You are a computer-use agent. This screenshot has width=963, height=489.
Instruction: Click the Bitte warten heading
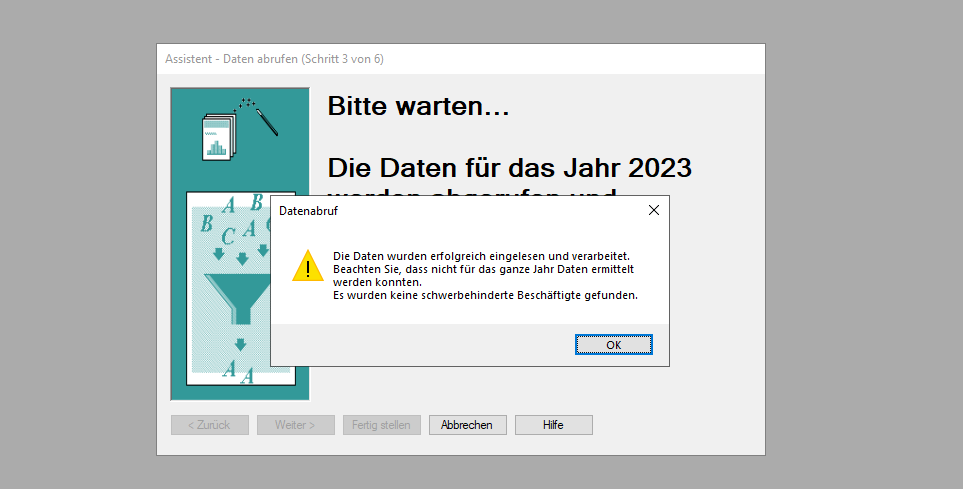coord(419,107)
